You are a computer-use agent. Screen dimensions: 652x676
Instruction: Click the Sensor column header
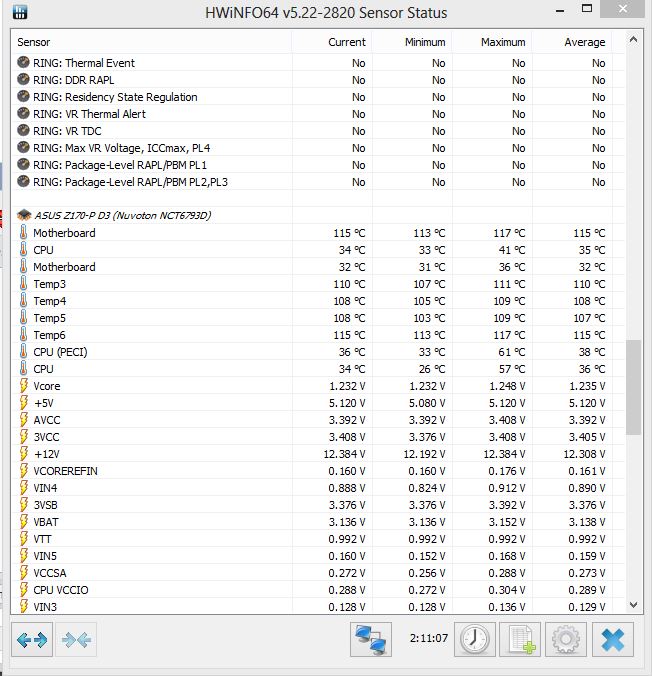[x=151, y=42]
